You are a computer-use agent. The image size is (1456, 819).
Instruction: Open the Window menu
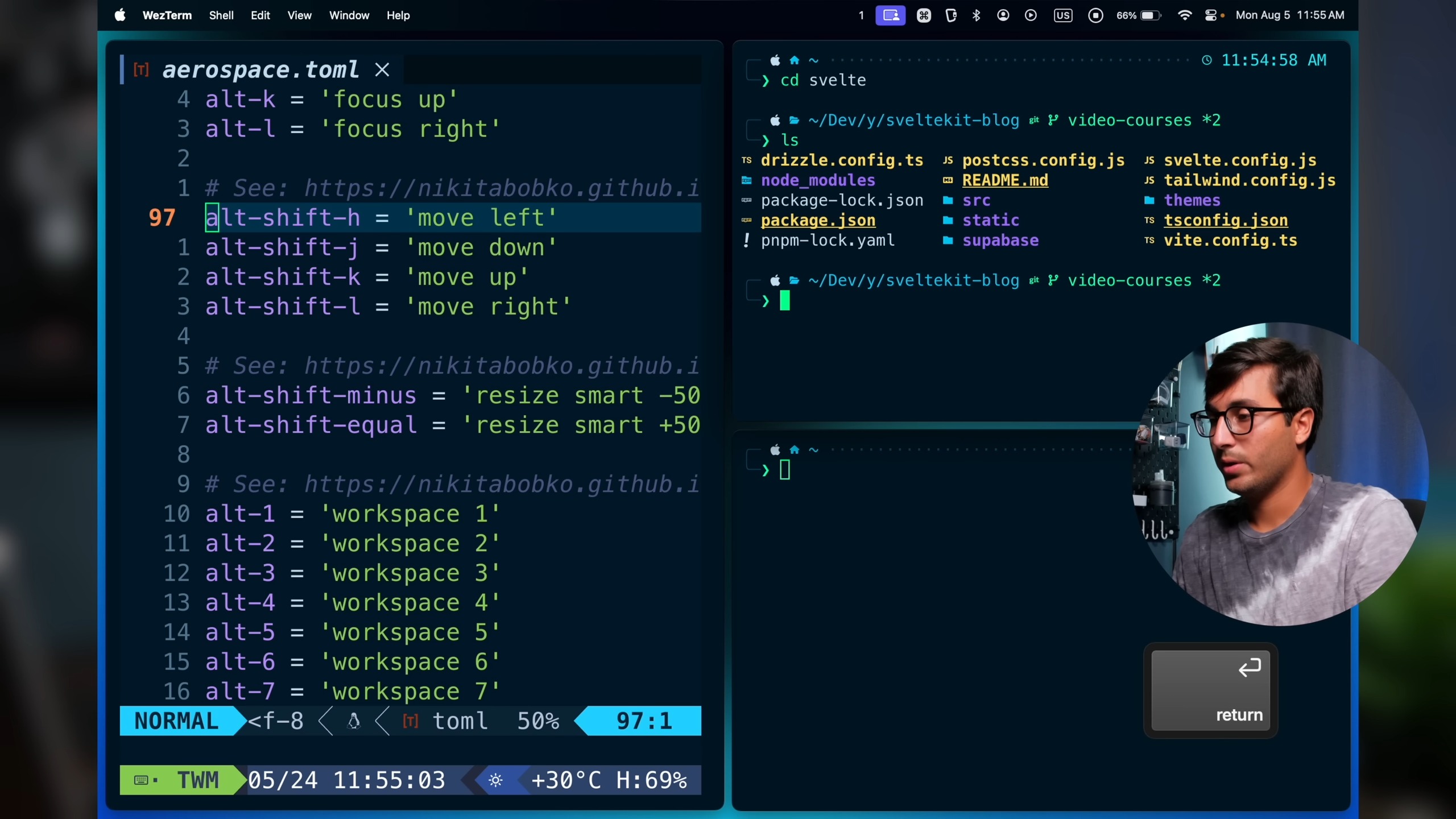pyautogui.click(x=349, y=15)
